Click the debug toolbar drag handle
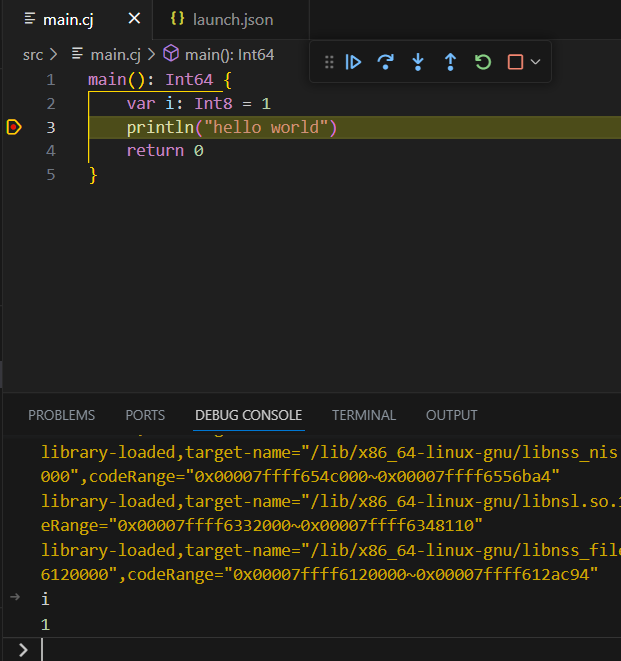Screen dimensions: 621x661 click(329, 62)
